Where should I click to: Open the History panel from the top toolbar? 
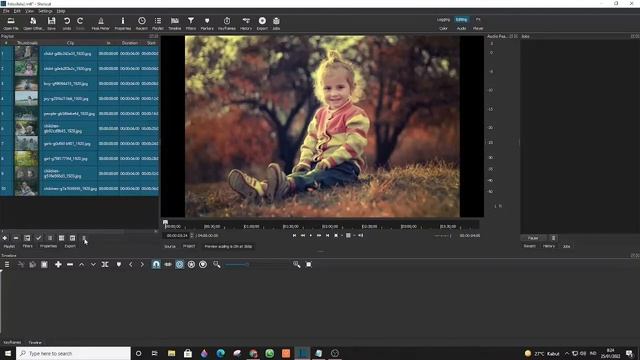246,23
